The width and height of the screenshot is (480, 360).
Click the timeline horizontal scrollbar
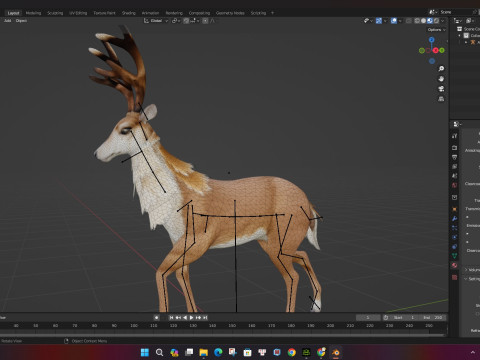point(223,335)
